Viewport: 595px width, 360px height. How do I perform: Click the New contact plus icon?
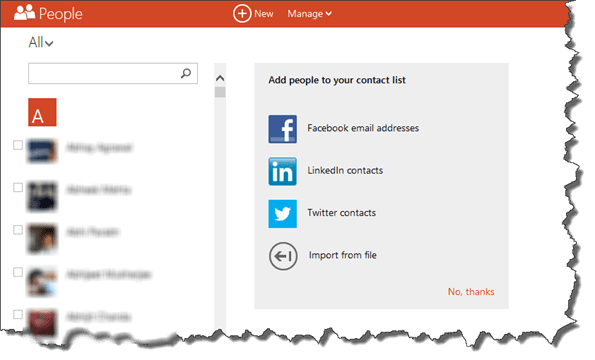coord(242,14)
